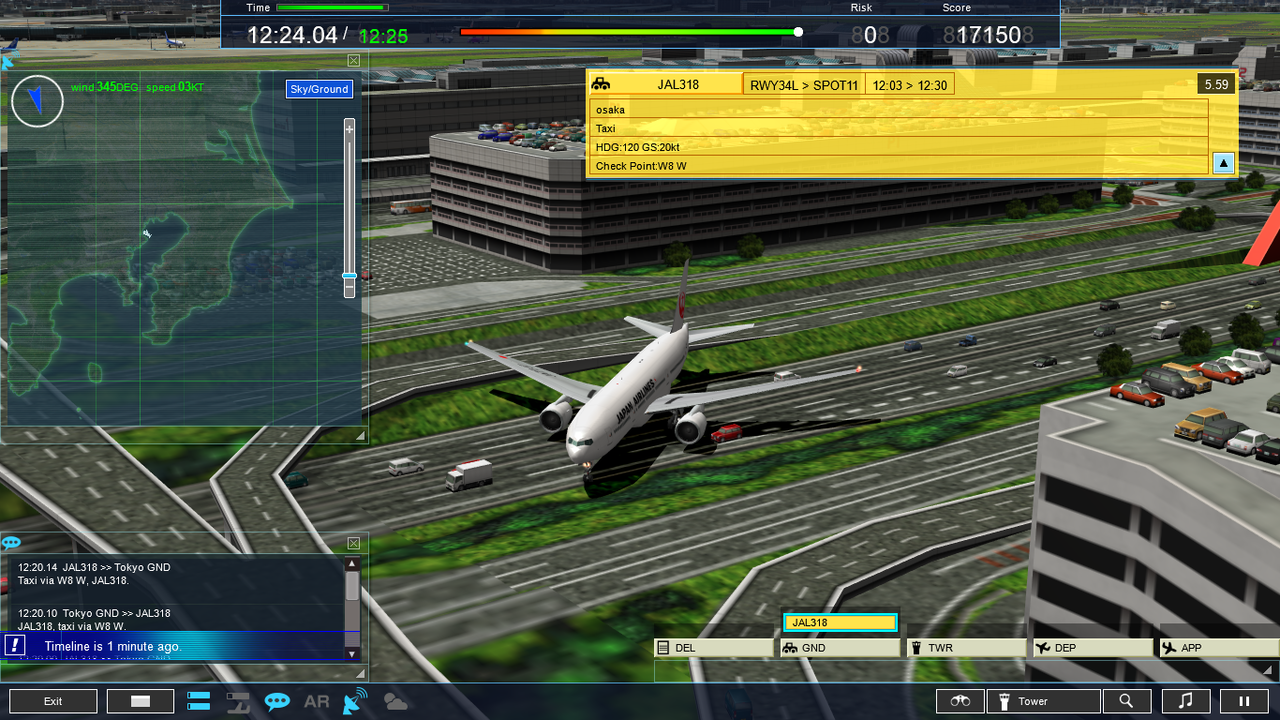This screenshot has width=1280, height=720.
Task: Open the binoculars view button
Action: pyautogui.click(x=960, y=701)
